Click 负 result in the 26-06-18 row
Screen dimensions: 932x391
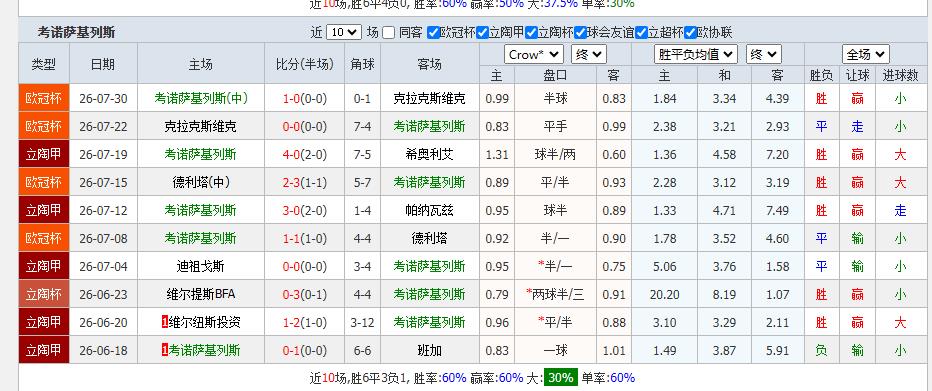(821, 350)
